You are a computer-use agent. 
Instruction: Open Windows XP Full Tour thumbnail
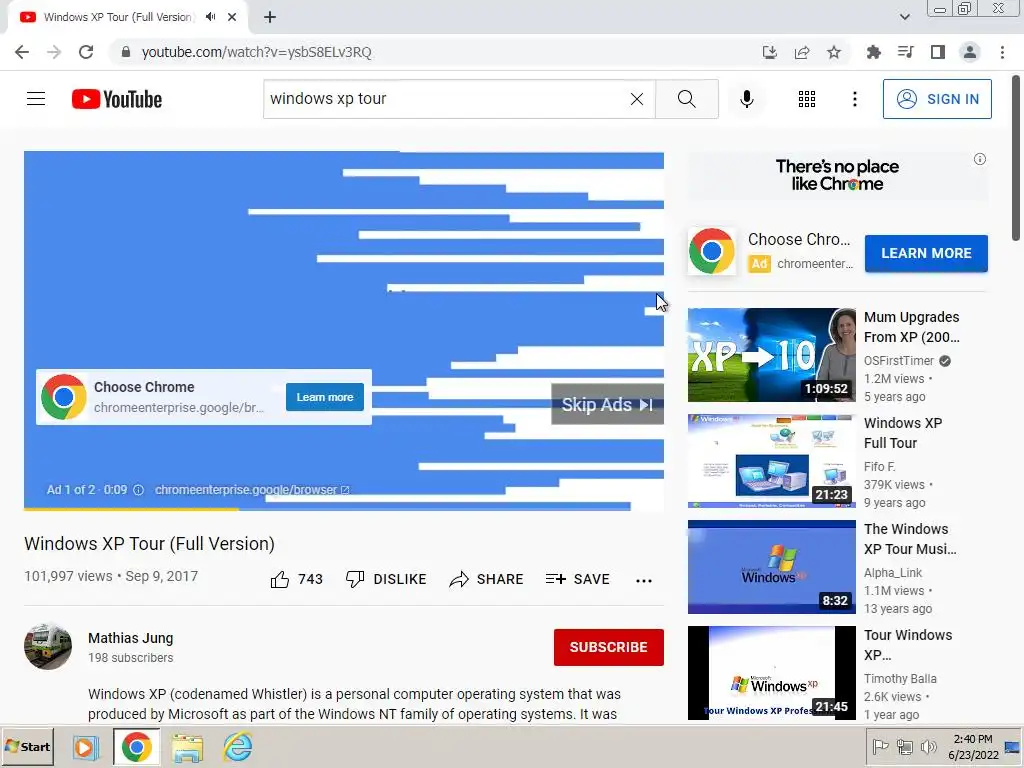(x=771, y=460)
